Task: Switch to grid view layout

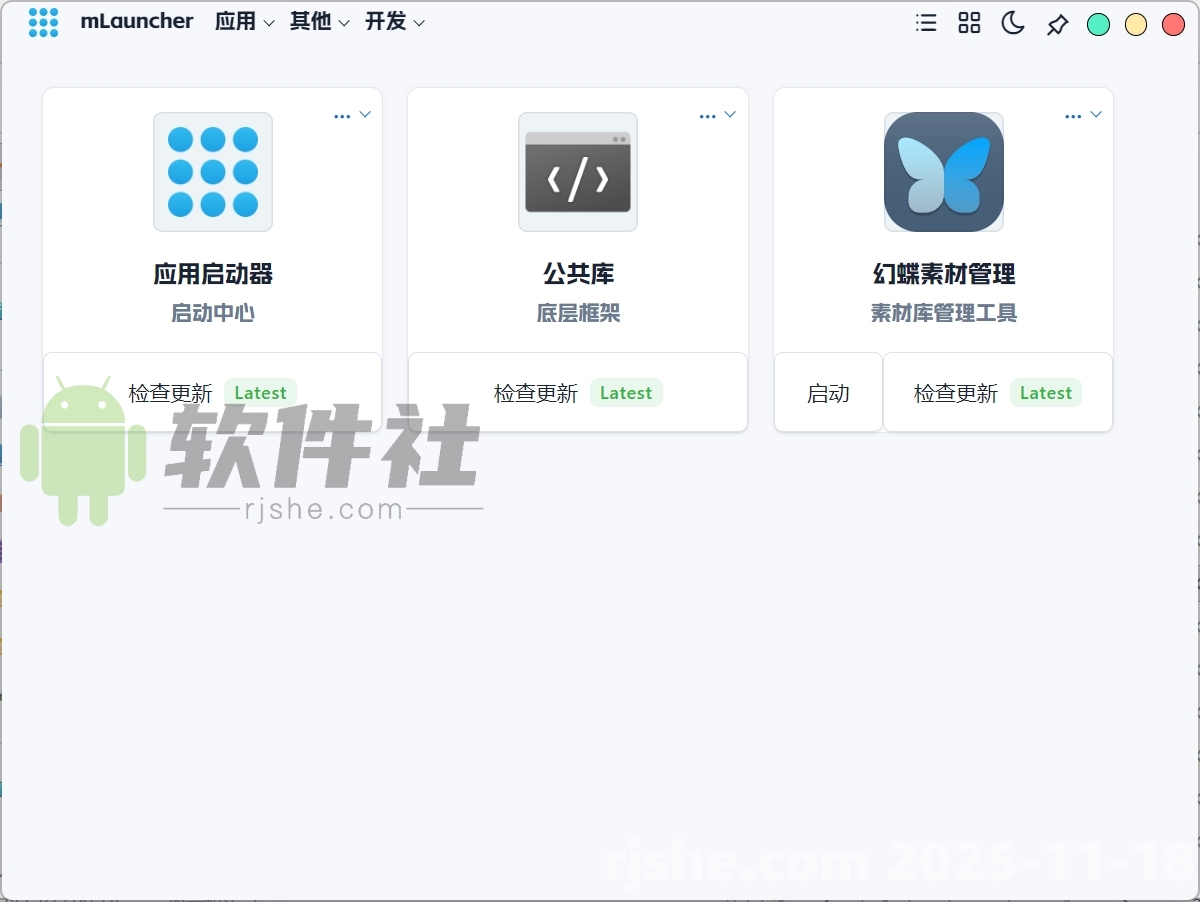Action: 969,23
